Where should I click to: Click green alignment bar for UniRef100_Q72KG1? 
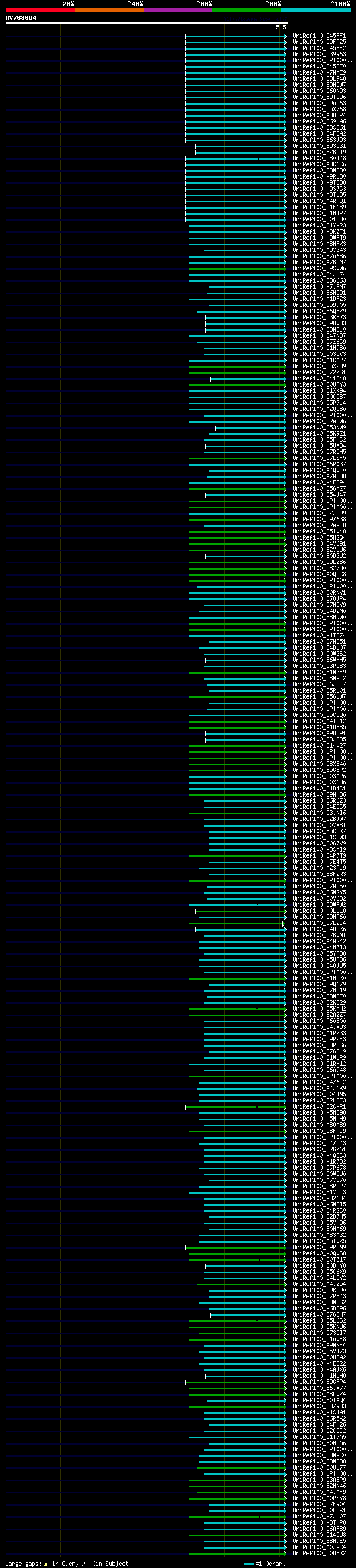[238, 373]
